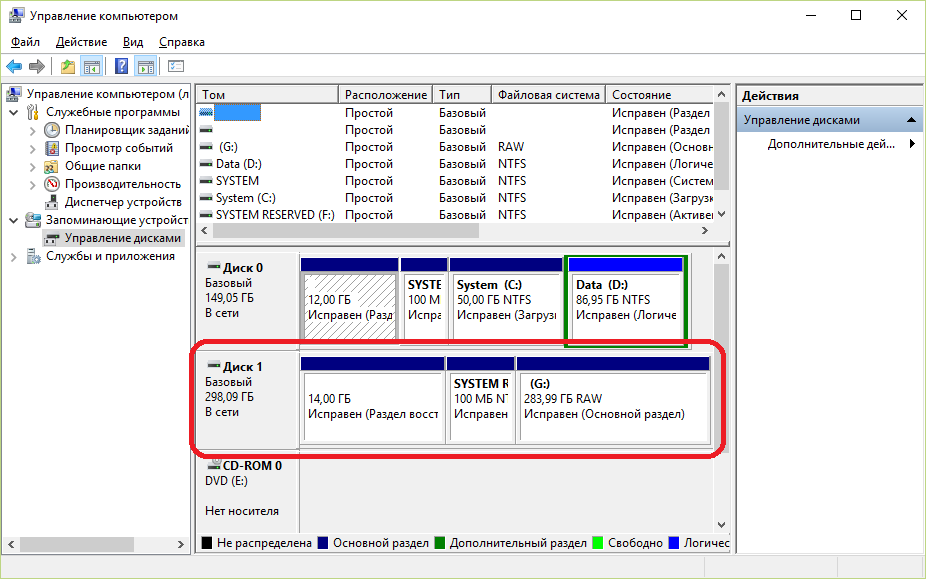Click the Disk 1 drive icon

tap(213, 367)
